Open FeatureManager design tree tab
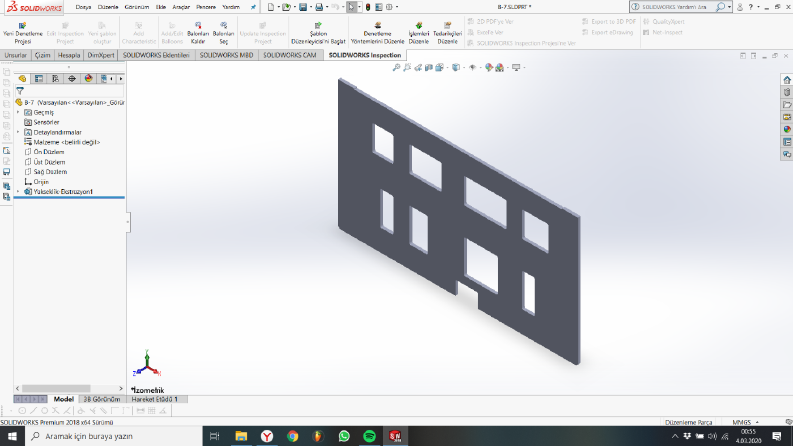This screenshot has height=446, width=793. point(22,78)
